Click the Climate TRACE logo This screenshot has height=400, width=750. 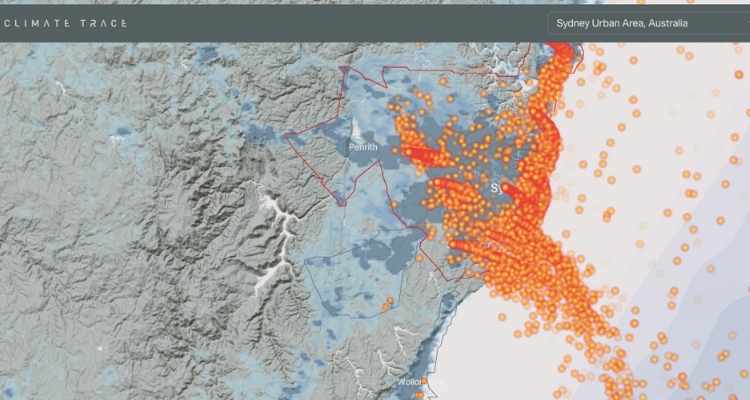coord(64,23)
